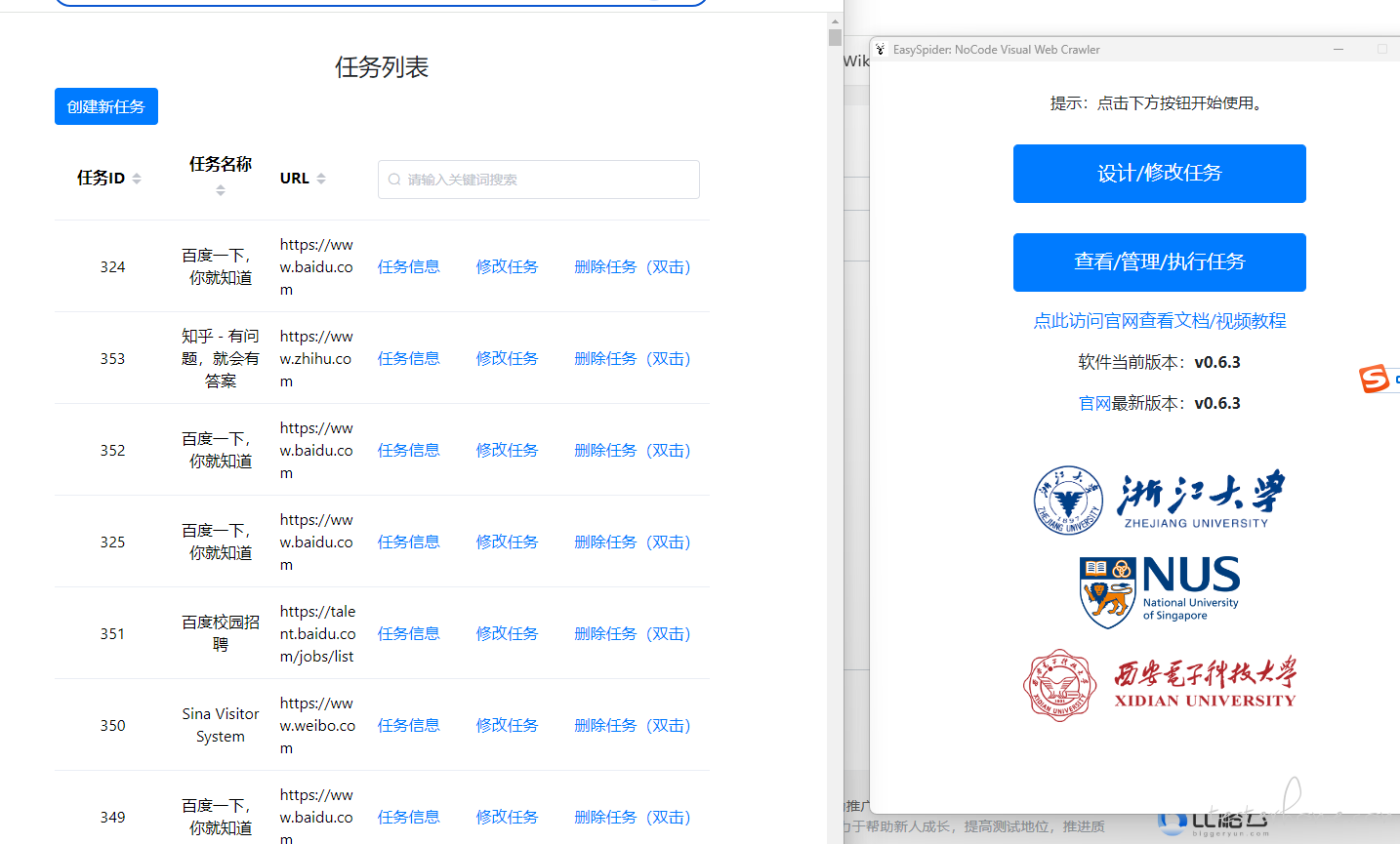Click the 任务列表 heading
Screen dimensions: 1400x844
click(x=382, y=67)
